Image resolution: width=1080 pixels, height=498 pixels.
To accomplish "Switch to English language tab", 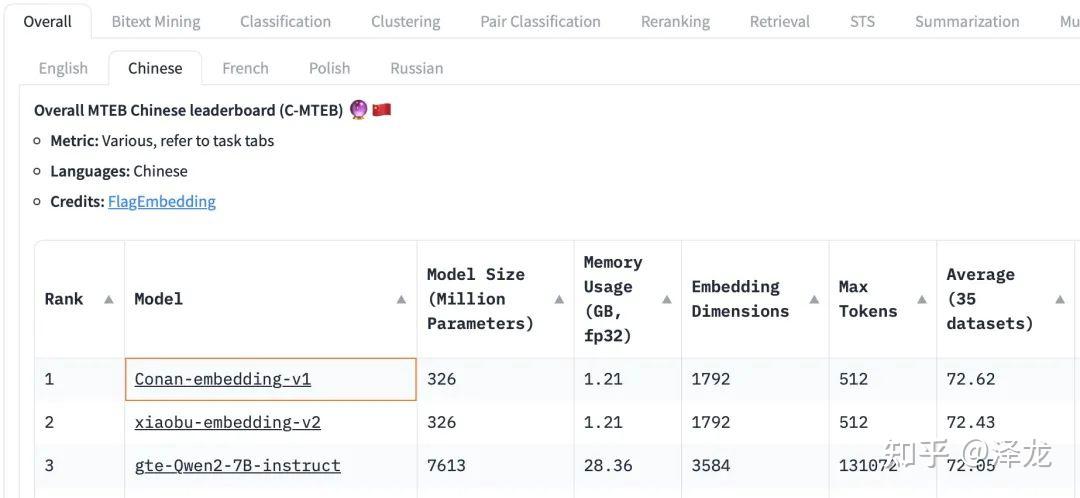I will click(63, 68).
